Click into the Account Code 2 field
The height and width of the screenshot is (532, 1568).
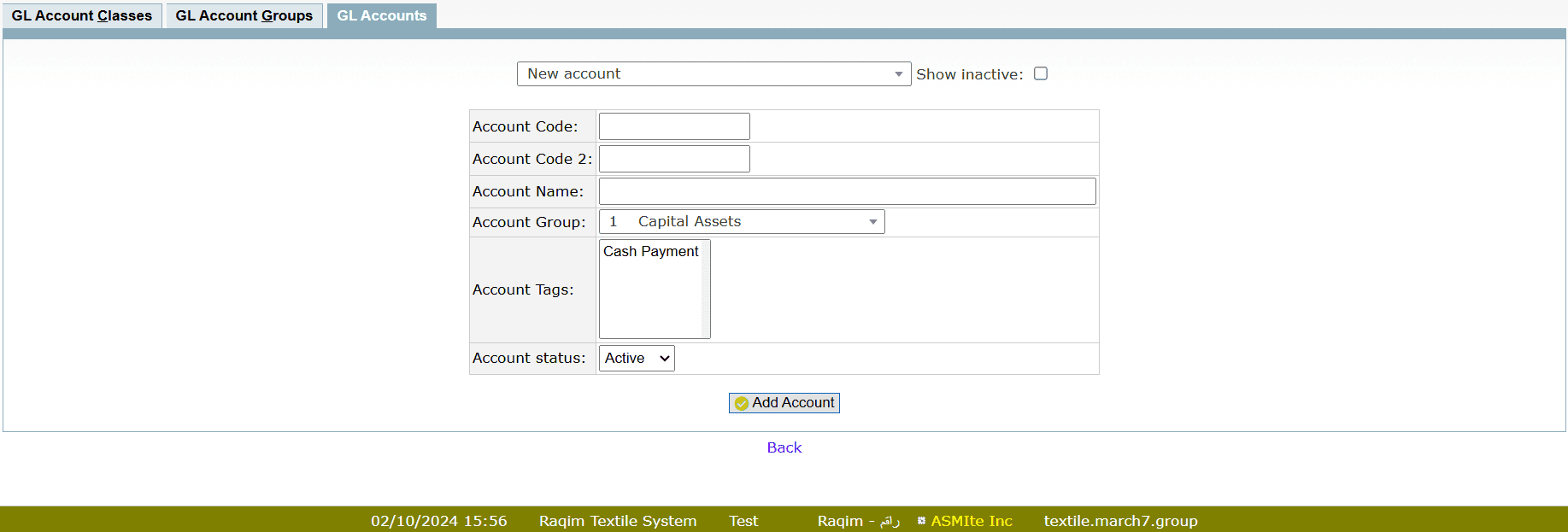tap(674, 159)
